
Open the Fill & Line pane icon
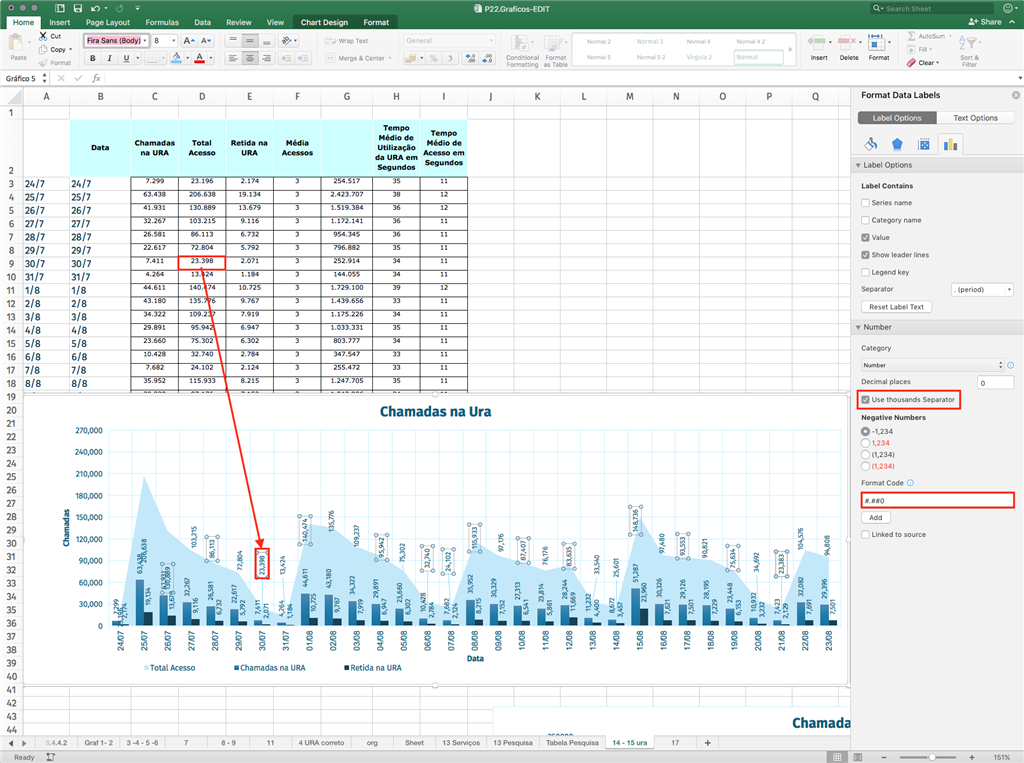pyautogui.click(x=871, y=145)
